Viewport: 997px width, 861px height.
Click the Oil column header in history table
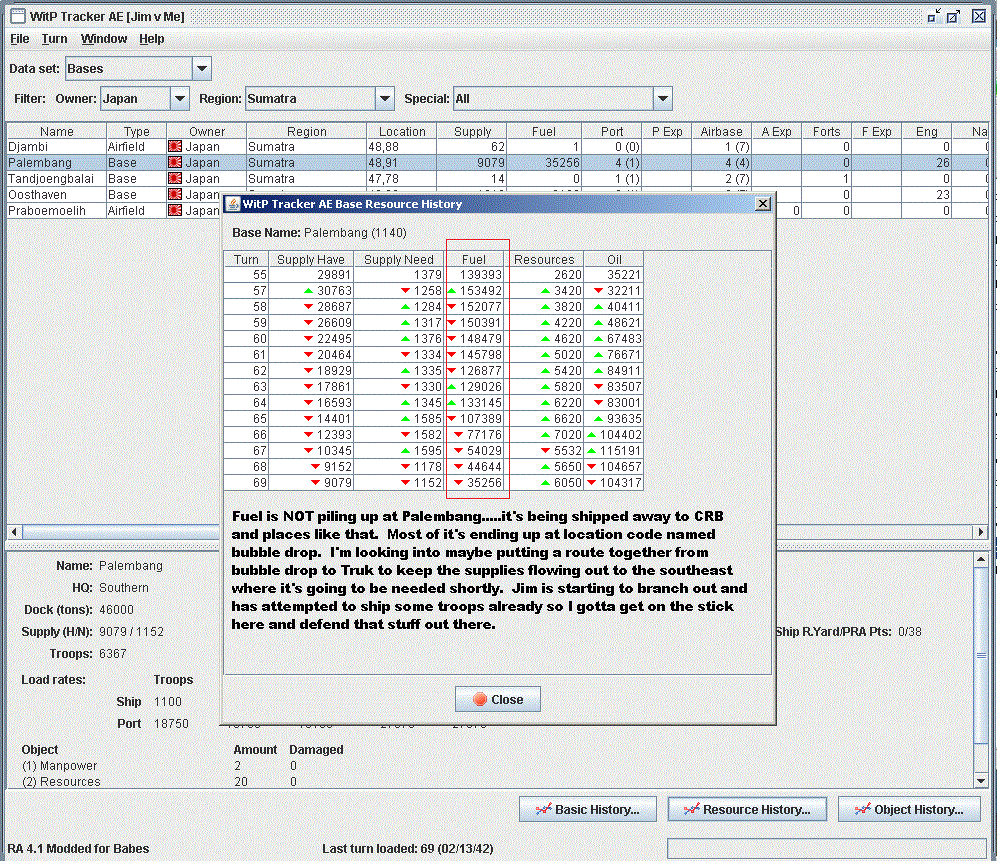coord(614,259)
